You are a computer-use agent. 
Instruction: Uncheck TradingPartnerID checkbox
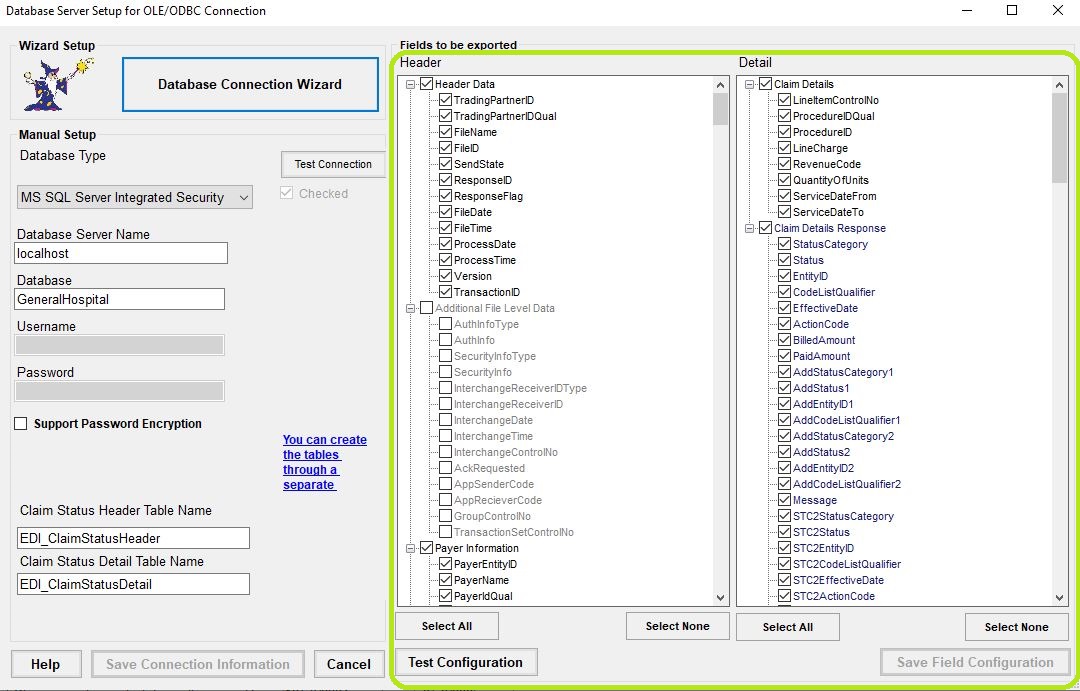click(446, 100)
